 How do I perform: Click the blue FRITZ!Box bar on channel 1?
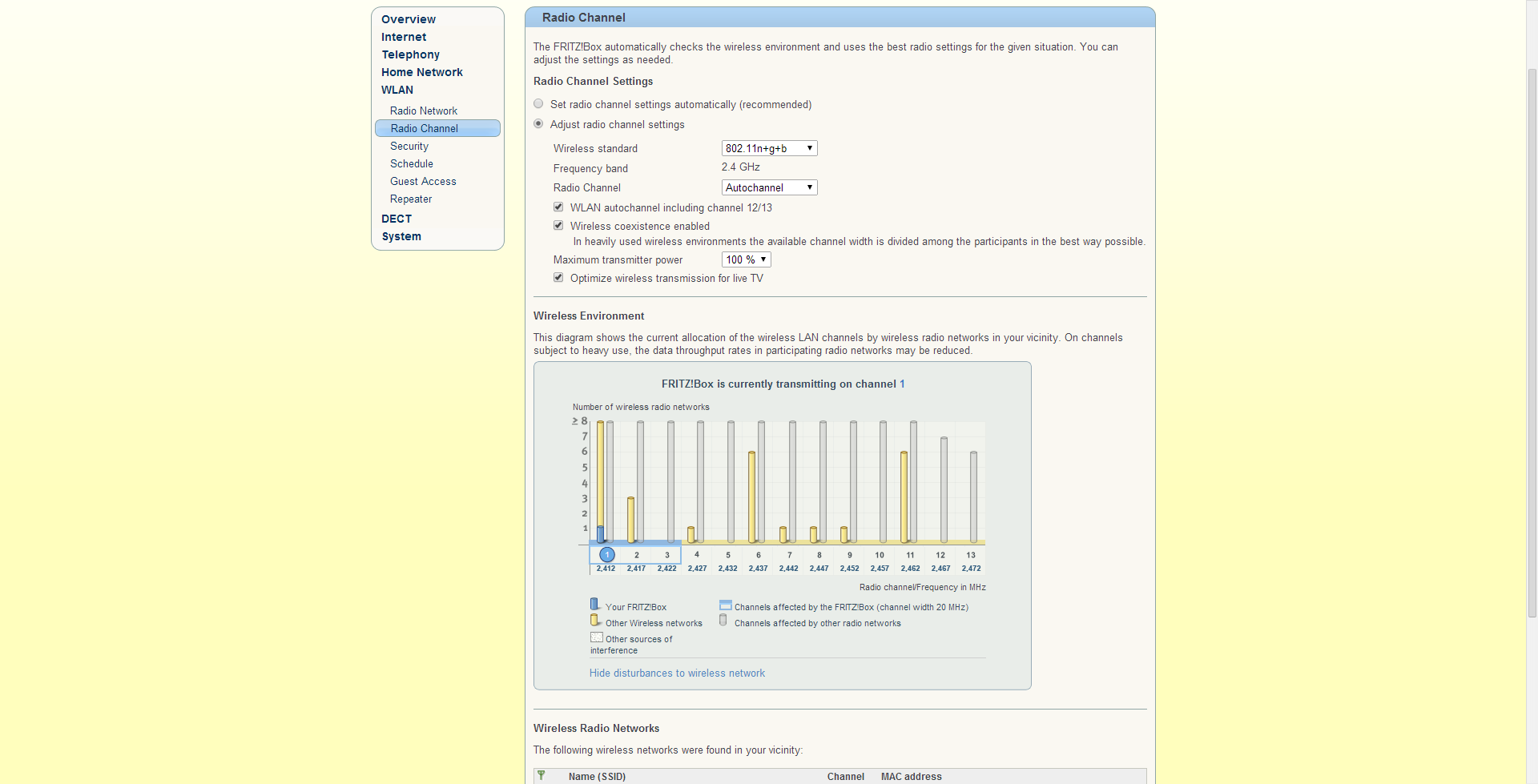(600, 534)
